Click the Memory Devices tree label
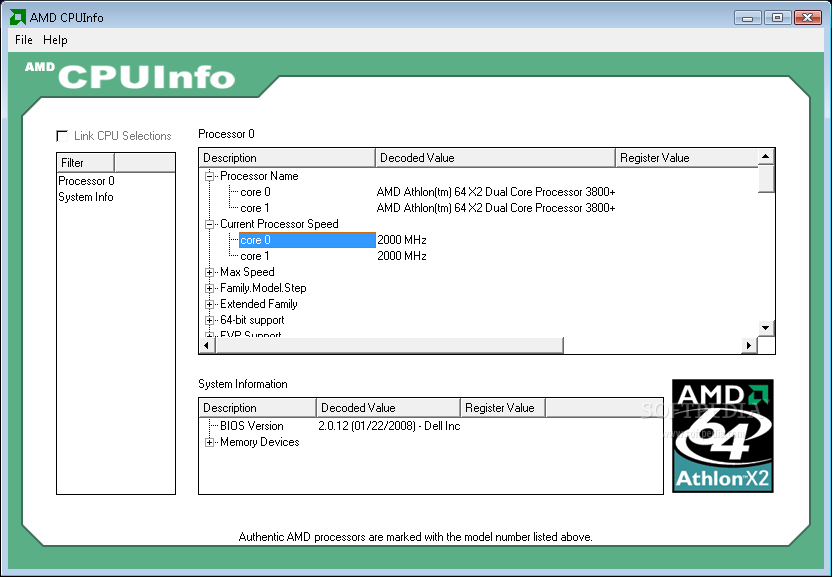The width and height of the screenshot is (832, 577). [259, 442]
